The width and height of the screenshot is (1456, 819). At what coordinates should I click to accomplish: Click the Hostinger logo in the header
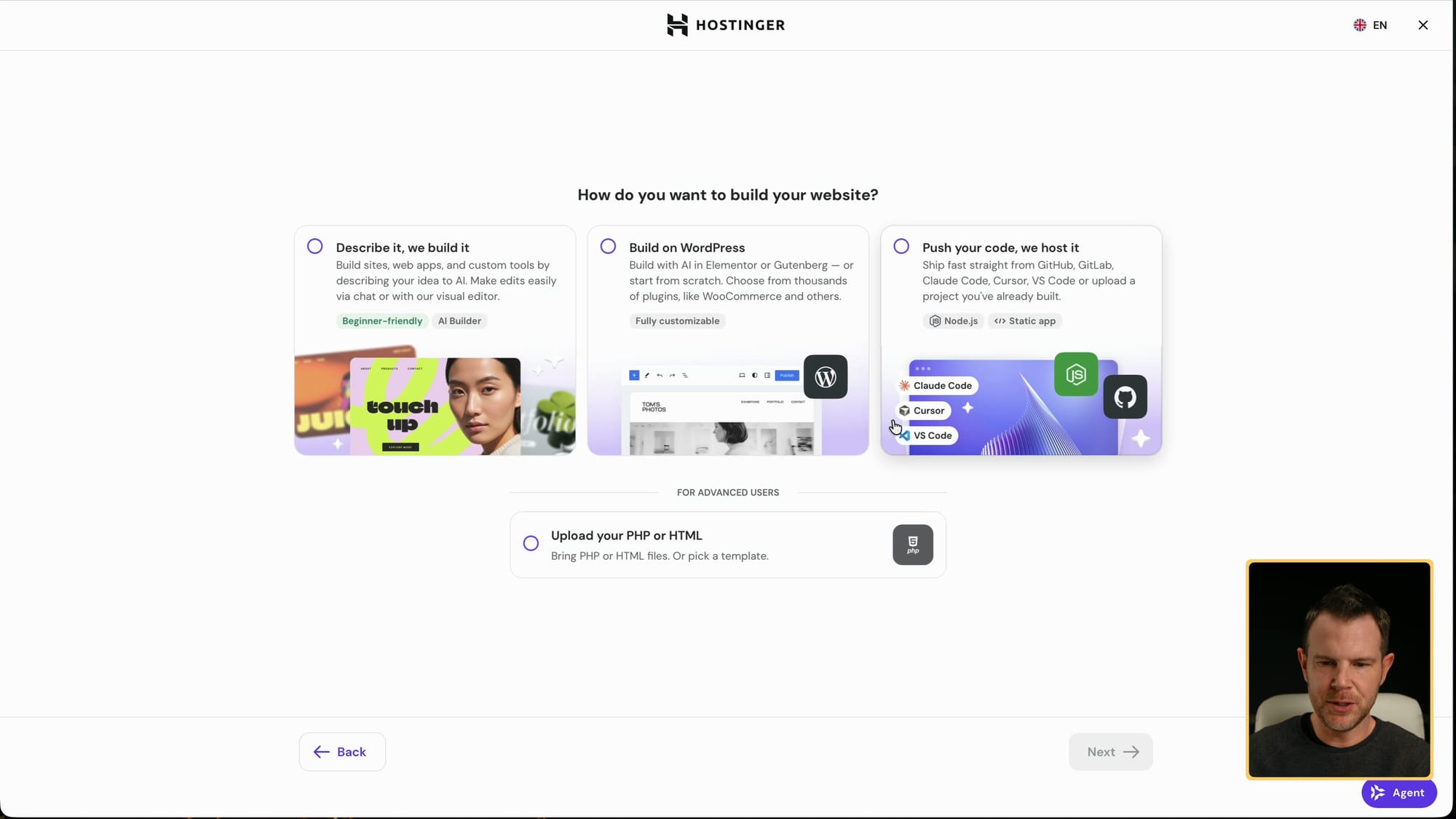(x=726, y=25)
